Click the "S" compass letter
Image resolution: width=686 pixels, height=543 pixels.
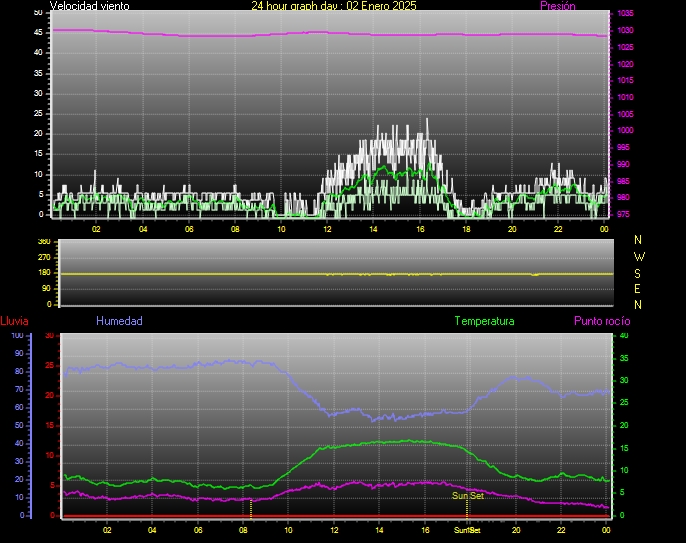637,274
